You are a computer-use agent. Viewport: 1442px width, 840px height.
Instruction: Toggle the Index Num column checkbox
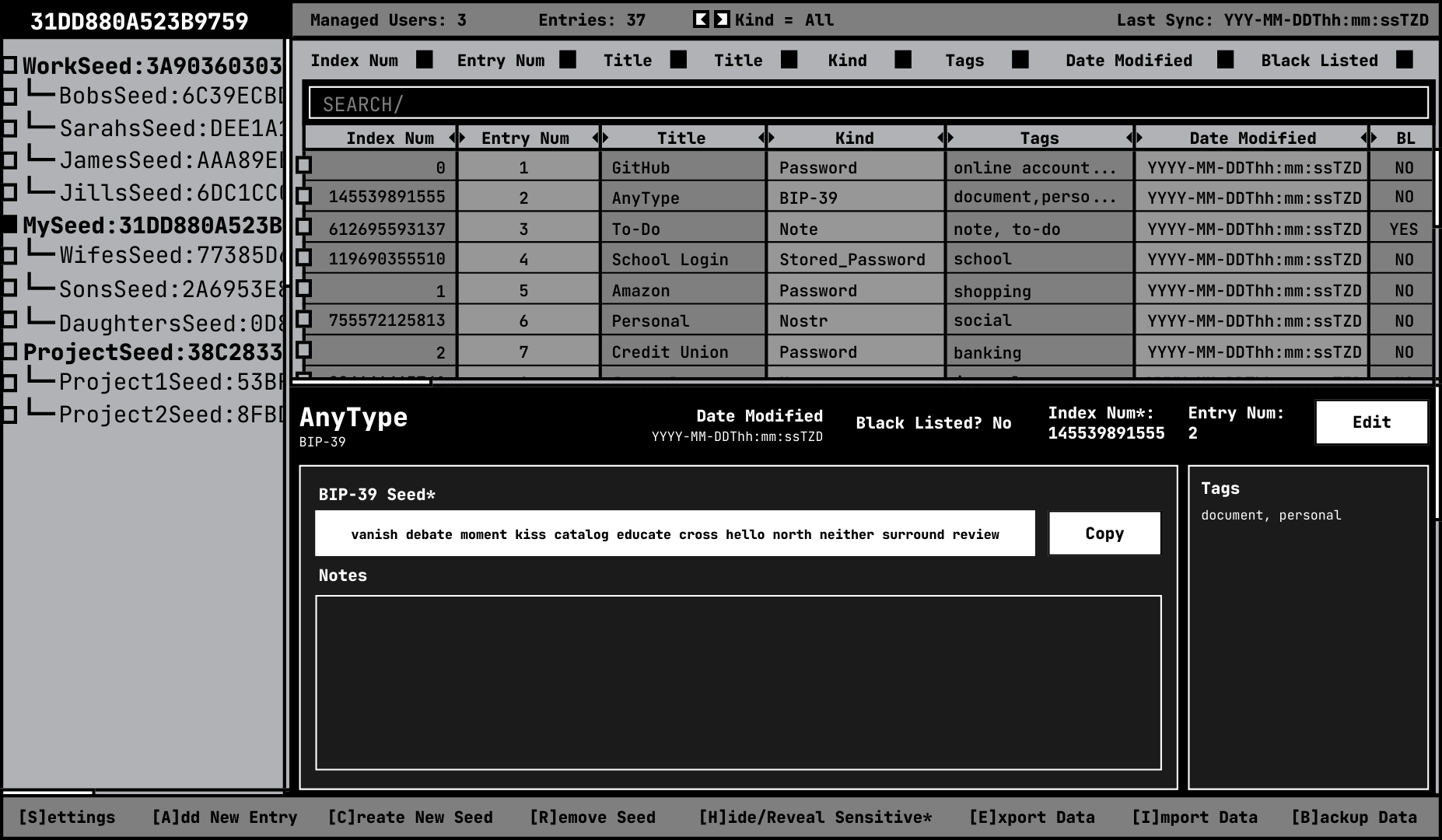[424, 60]
